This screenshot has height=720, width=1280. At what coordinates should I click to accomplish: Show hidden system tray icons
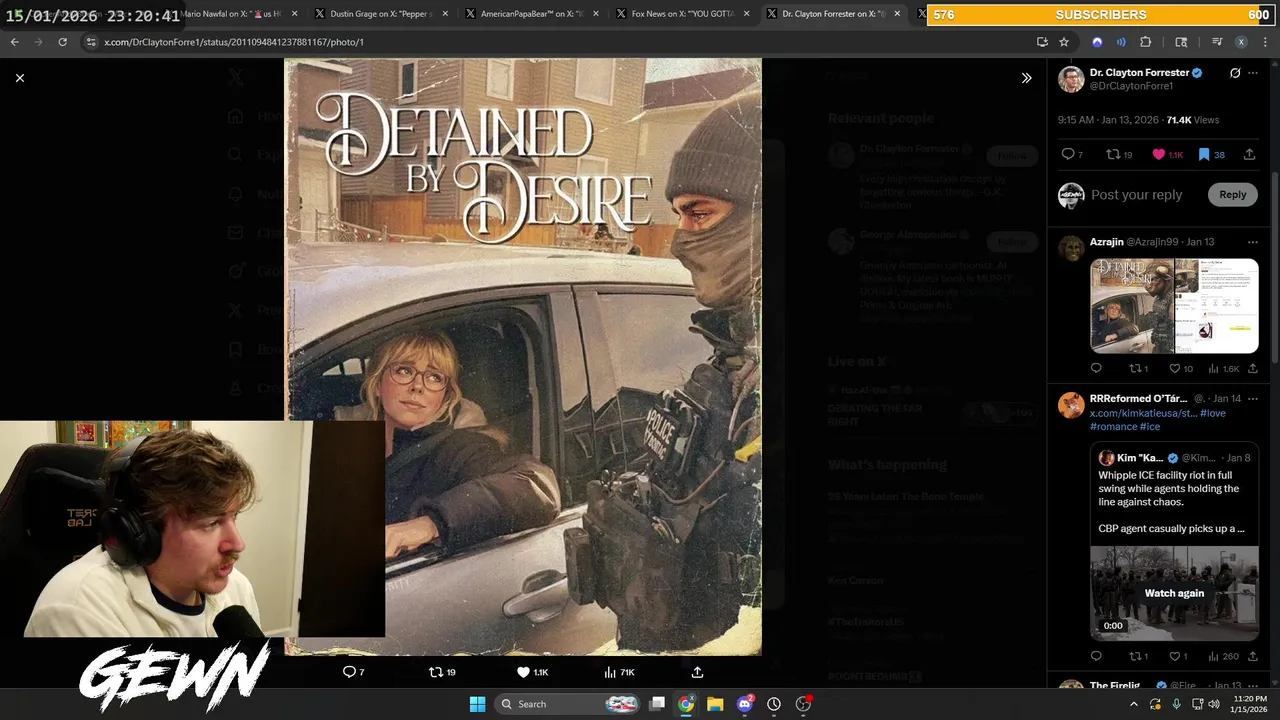[1133, 704]
